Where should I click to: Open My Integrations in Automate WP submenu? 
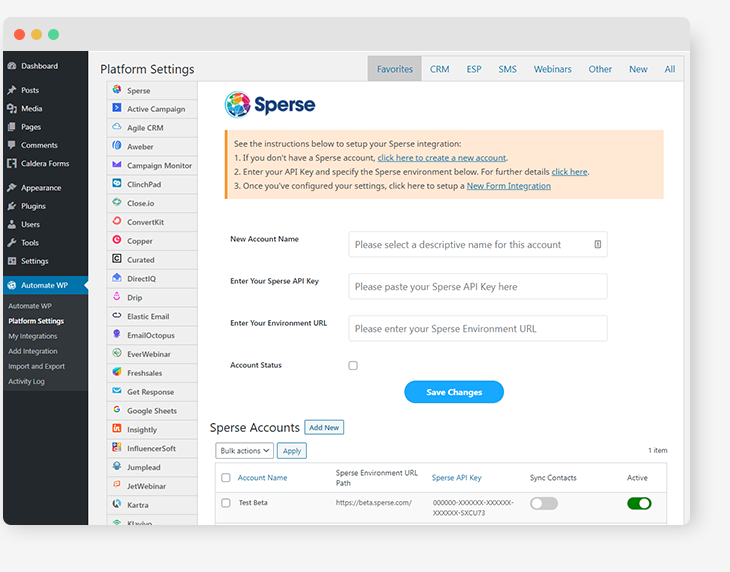pos(33,336)
